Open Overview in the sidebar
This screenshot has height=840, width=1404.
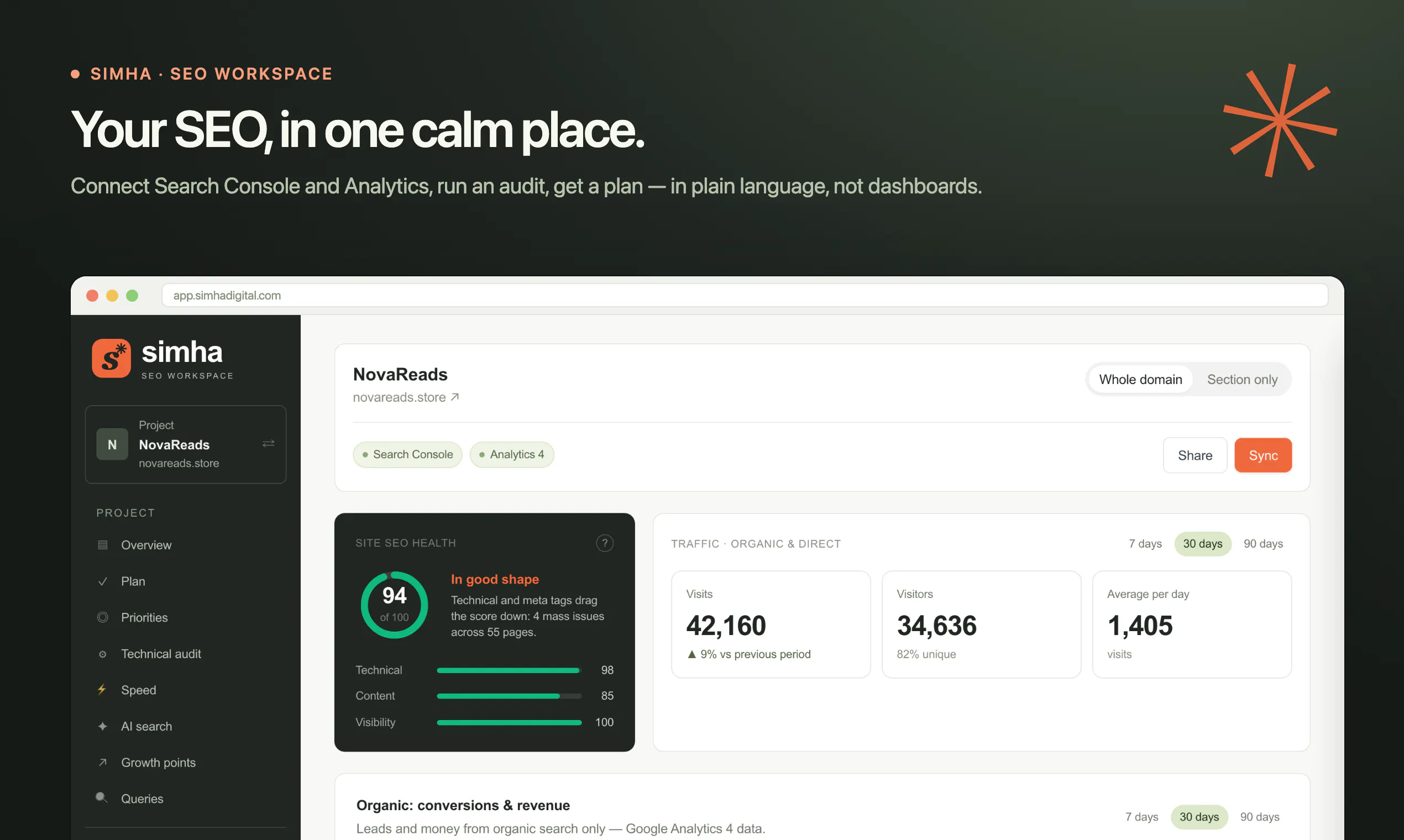pyautogui.click(x=186, y=544)
